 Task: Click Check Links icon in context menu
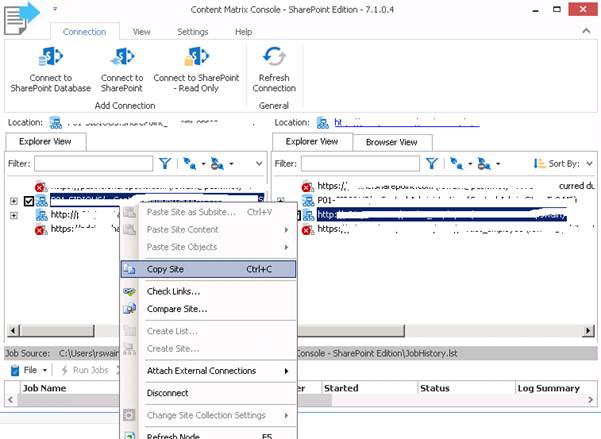point(130,291)
